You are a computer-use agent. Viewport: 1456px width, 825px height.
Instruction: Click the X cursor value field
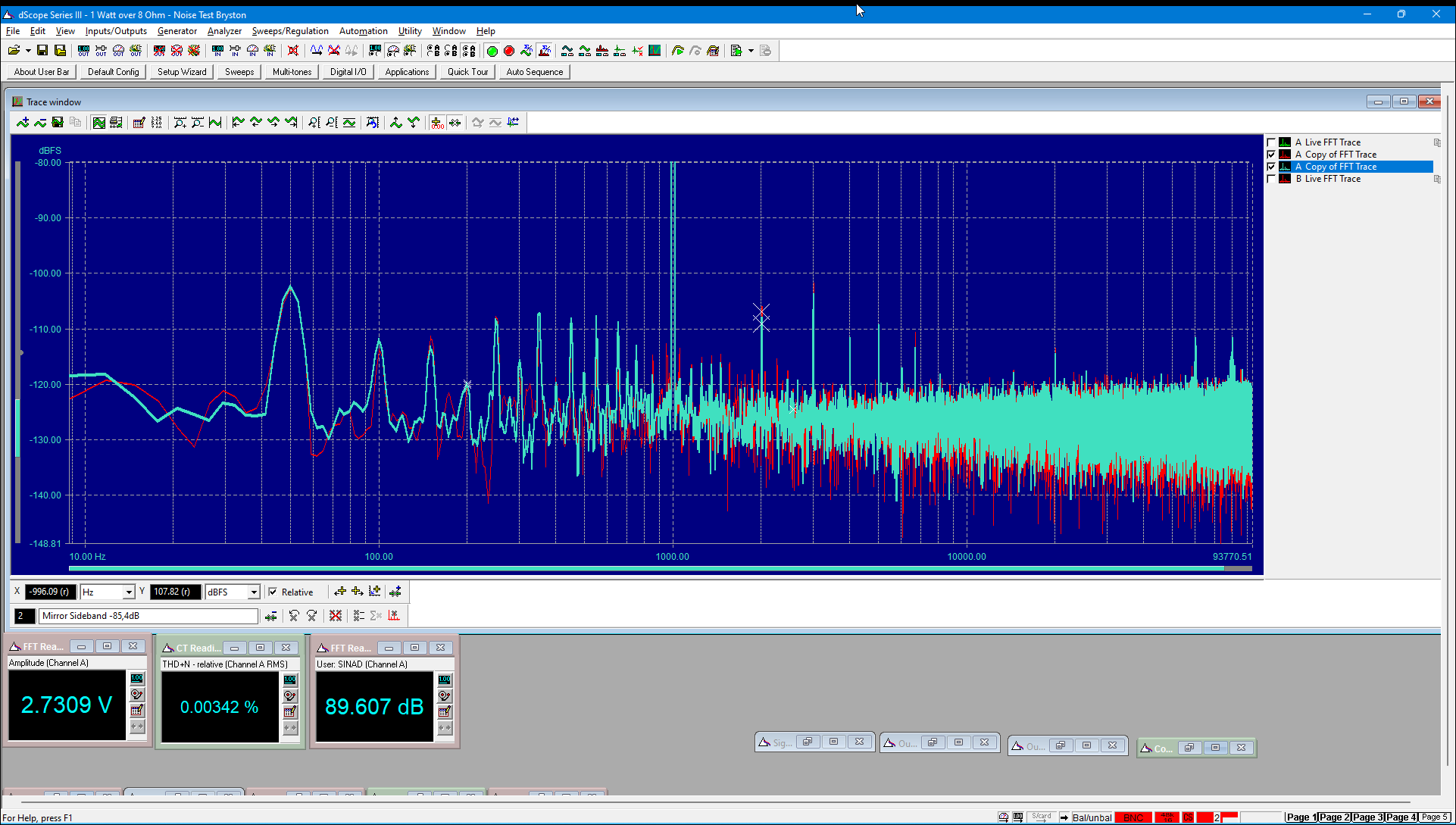50,592
